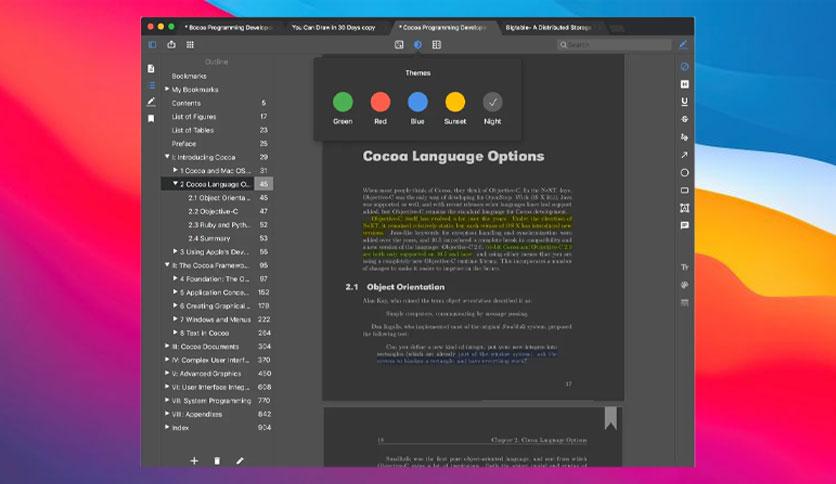Add a new outline entry with plus

tap(194, 461)
